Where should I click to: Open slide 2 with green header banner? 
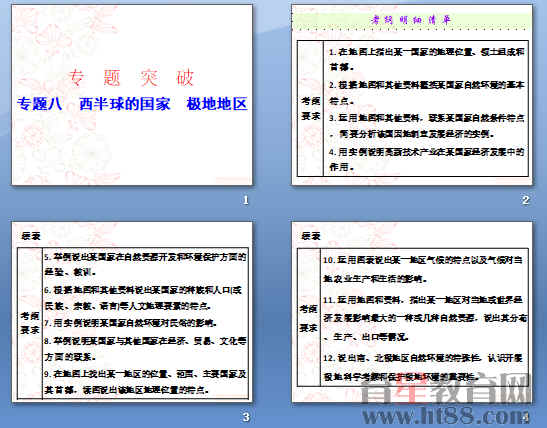[x=412, y=95]
